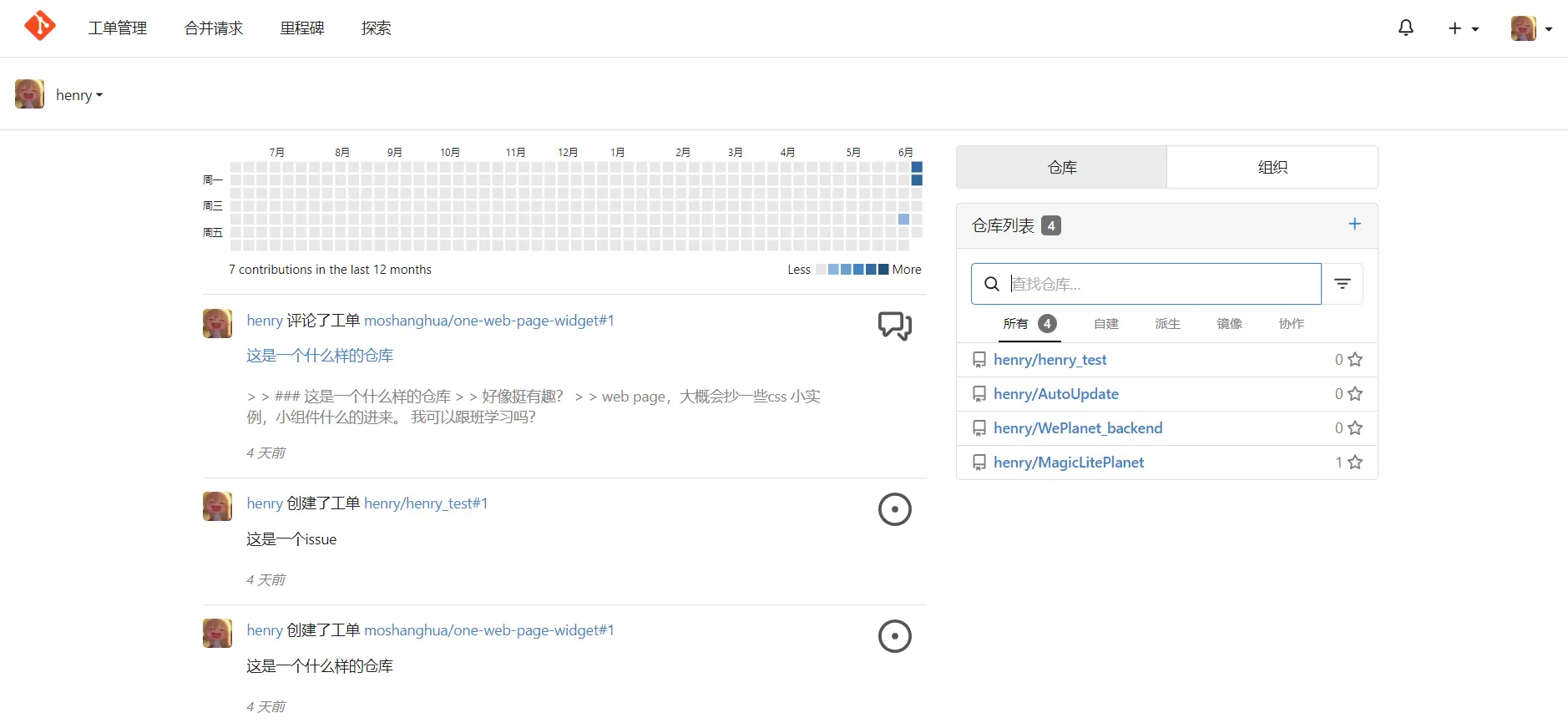
Task: Click the 仓库列表 heading
Action: click(x=1003, y=225)
